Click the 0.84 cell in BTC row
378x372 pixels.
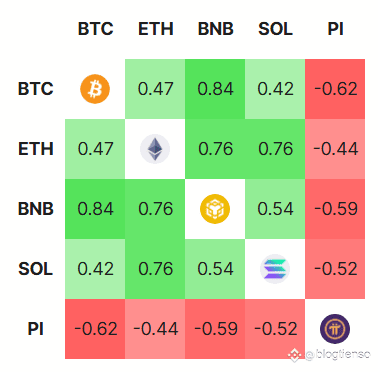click(x=215, y=89)
